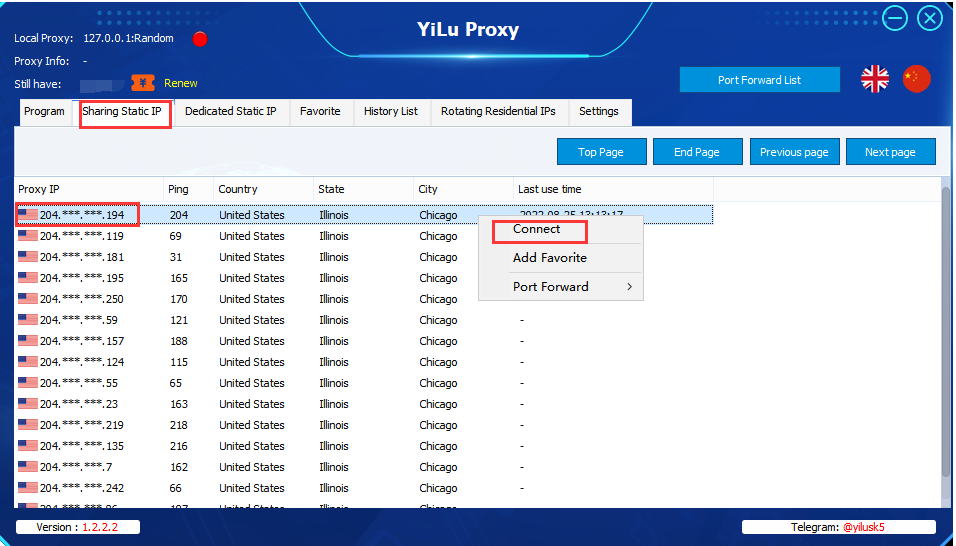Screen dimensions: 956x546
Task: Choose Add Favorite in context menu
Action: 550,258
